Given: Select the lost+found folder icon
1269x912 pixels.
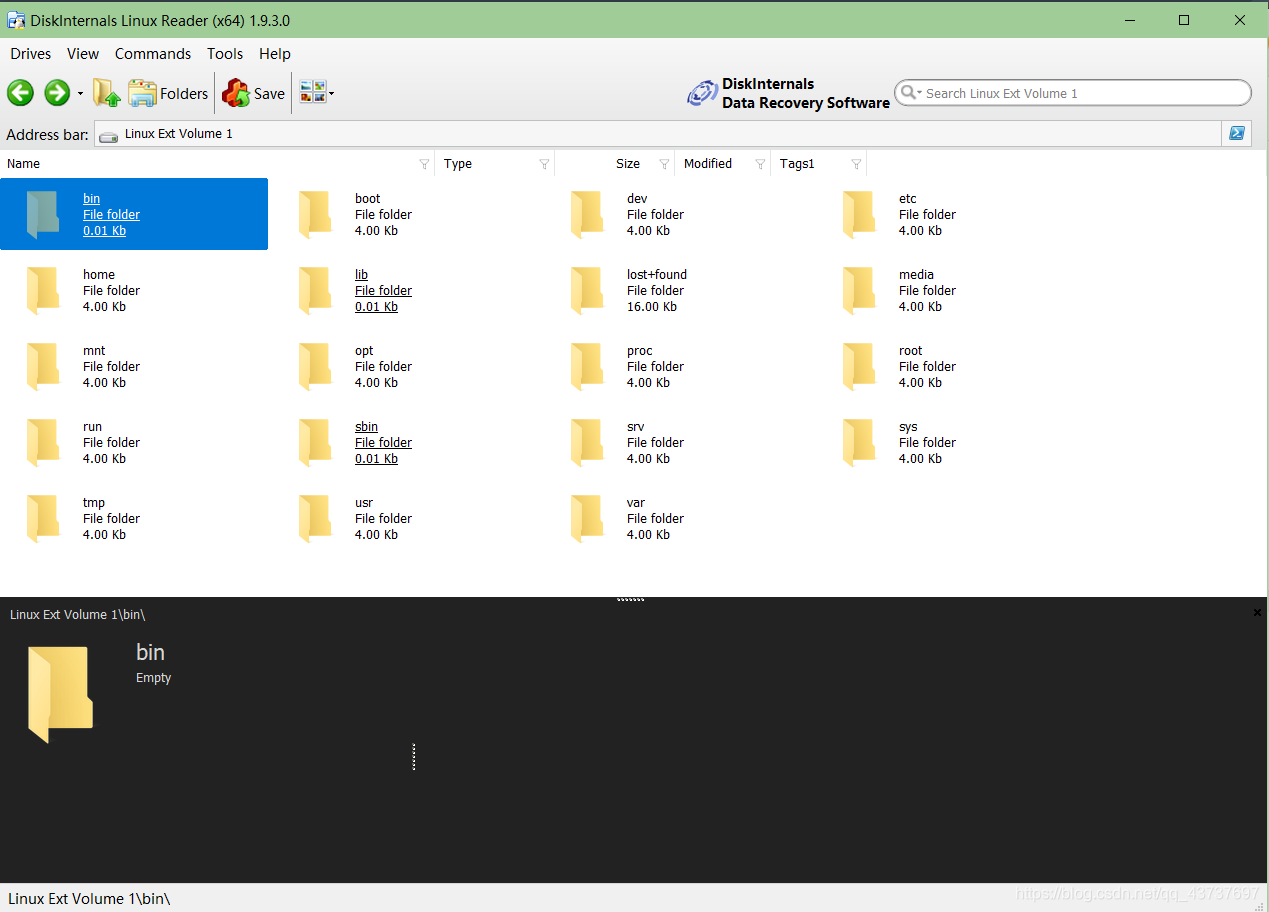Looking at the screenshot, I should [587, 290].
